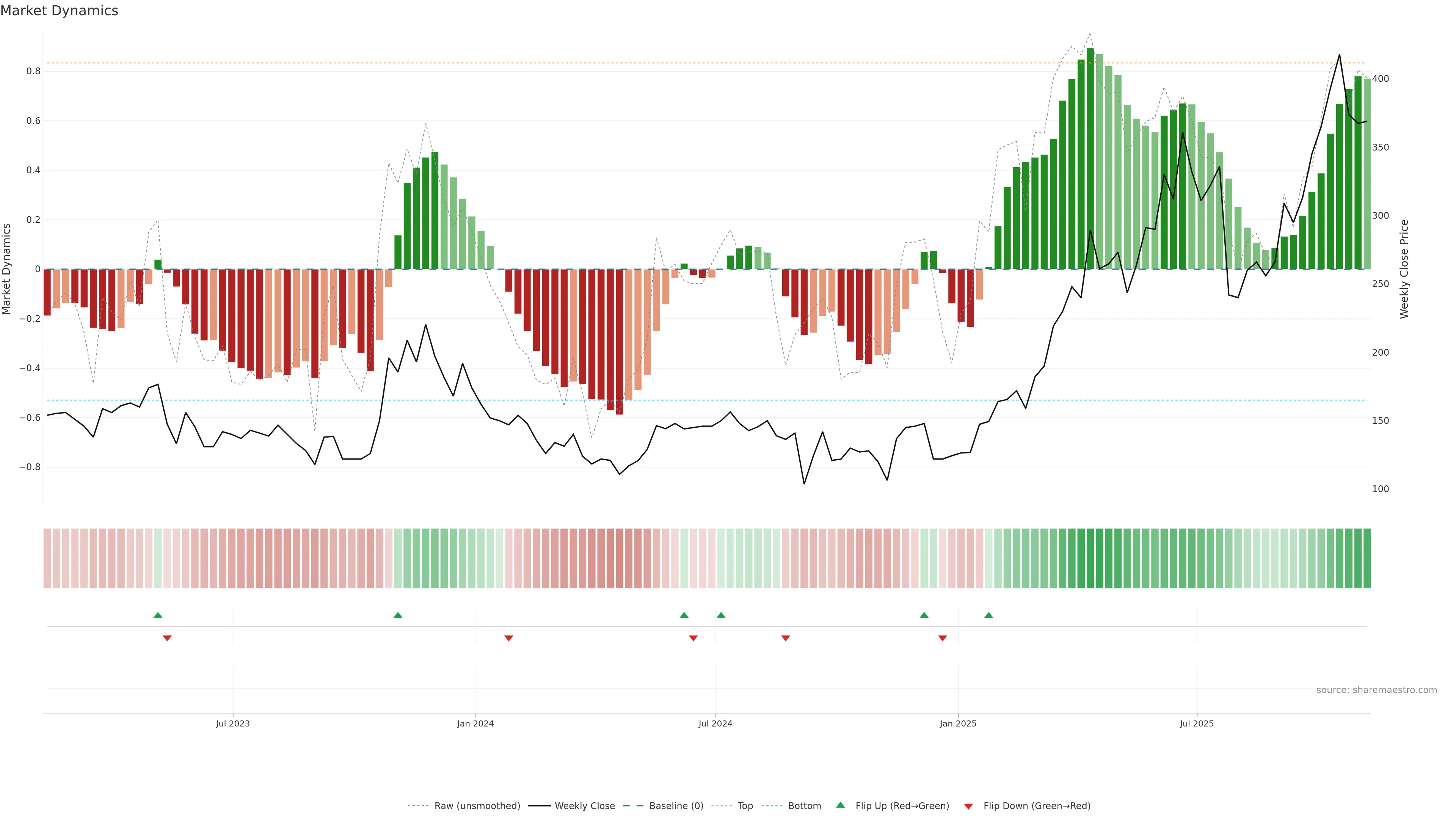Click the Jul 2025 x-axis tick label

tap(1197, 723)
